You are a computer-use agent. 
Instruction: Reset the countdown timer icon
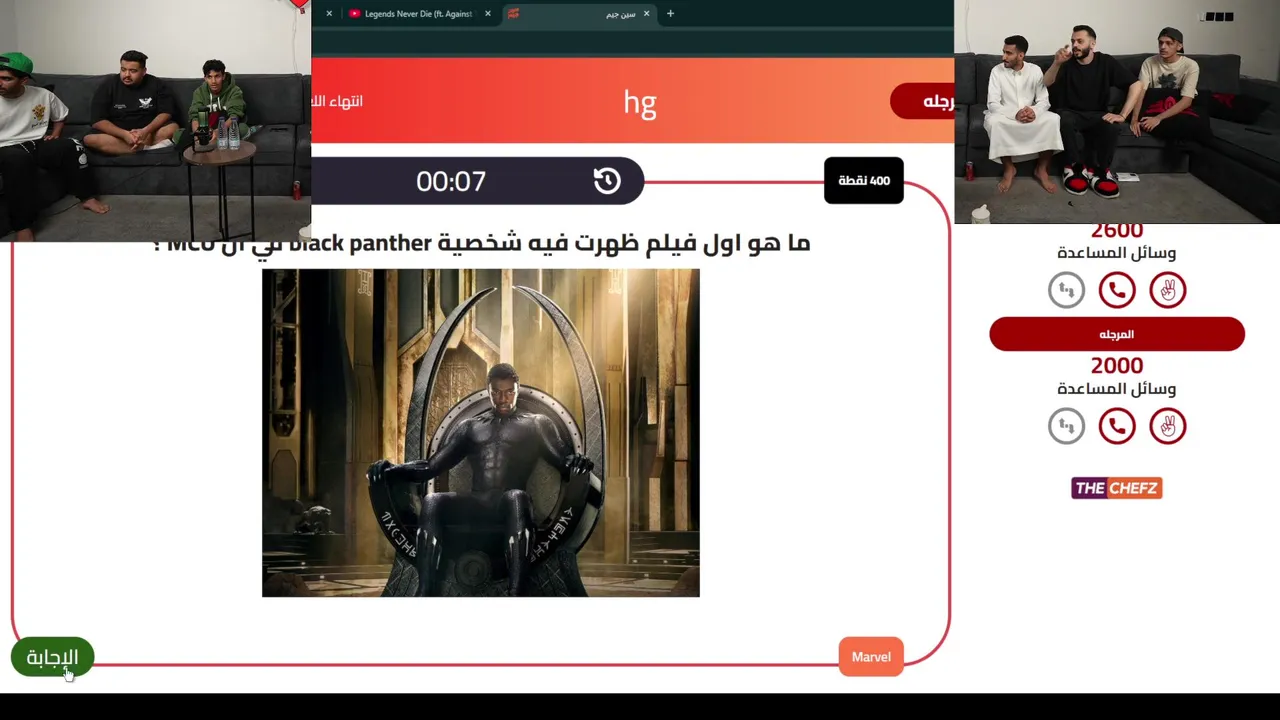pyautogui.click(x=607, y=181)
